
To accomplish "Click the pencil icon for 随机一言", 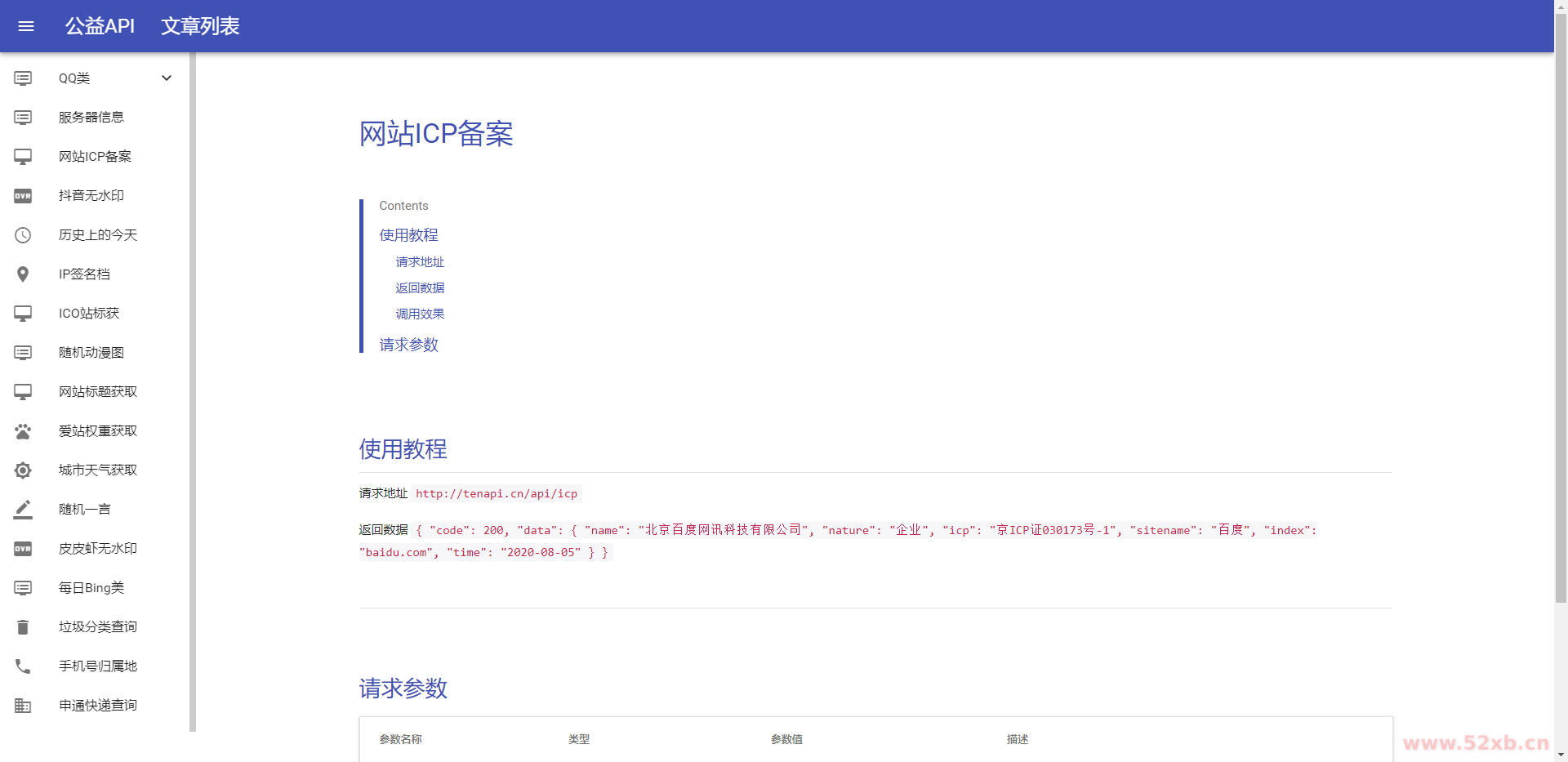I will click(23, 510).
